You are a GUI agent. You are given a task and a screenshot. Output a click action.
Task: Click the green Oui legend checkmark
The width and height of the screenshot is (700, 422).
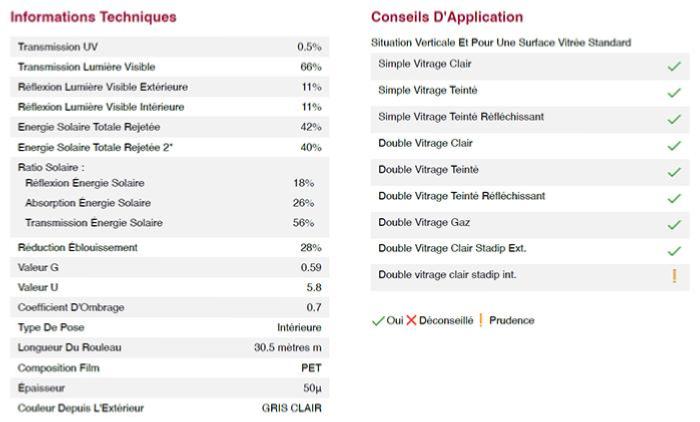pyautogui.click(x=378, y=321)
